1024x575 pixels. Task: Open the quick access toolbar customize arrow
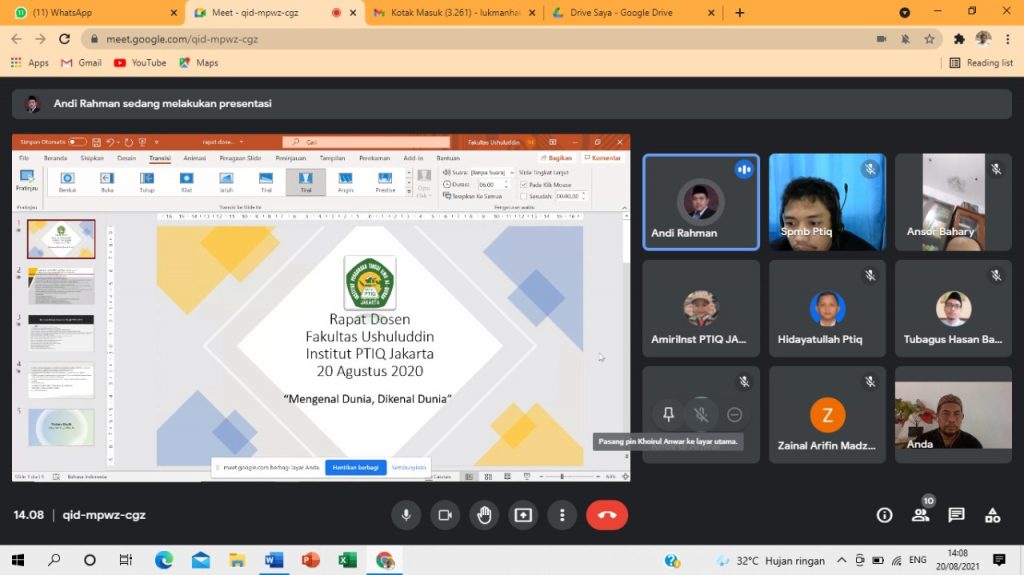[x=157, y=142]
